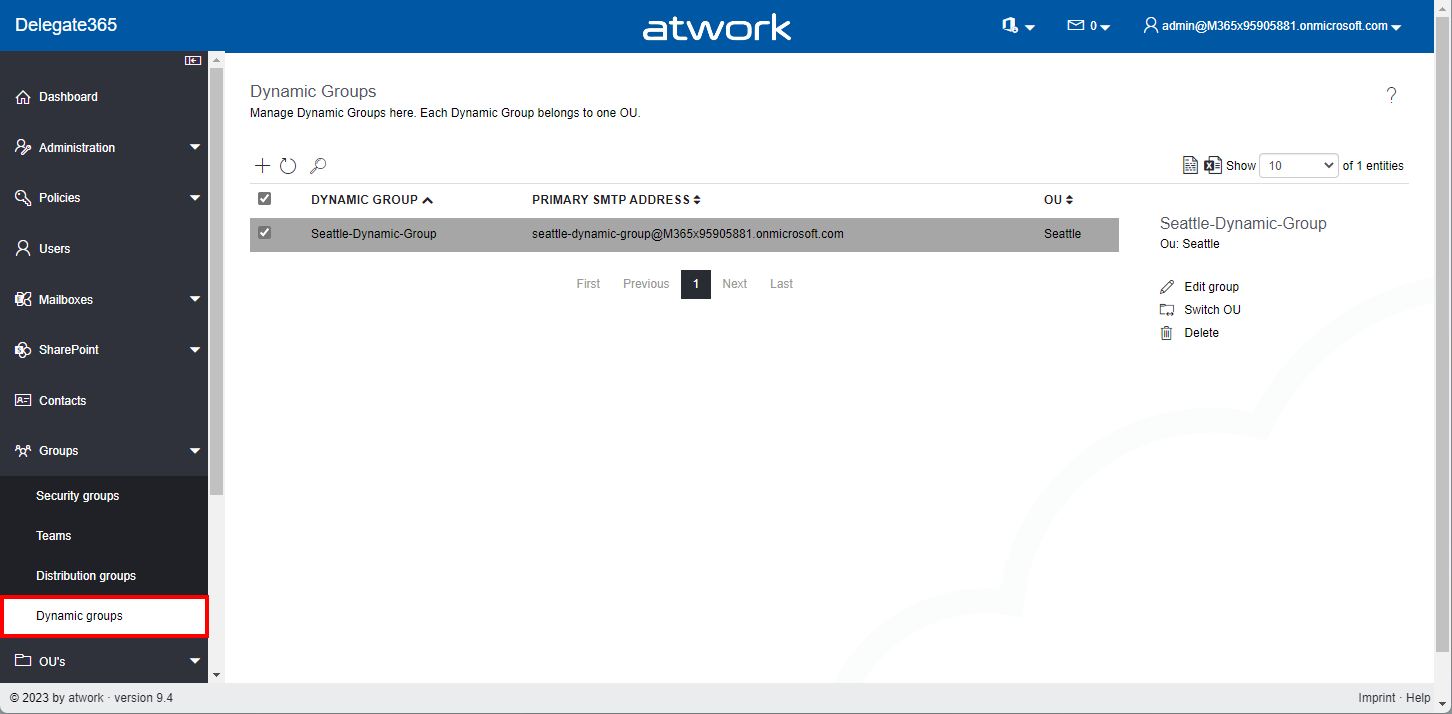Click the Last pagination link
Viewport: 1452px width, 714px height.
781,284
